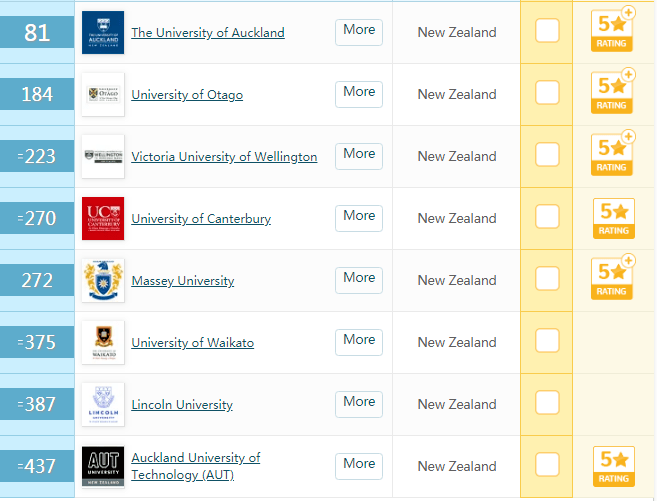Click the 5-star rating badge for Canterbury

(612, 218)
